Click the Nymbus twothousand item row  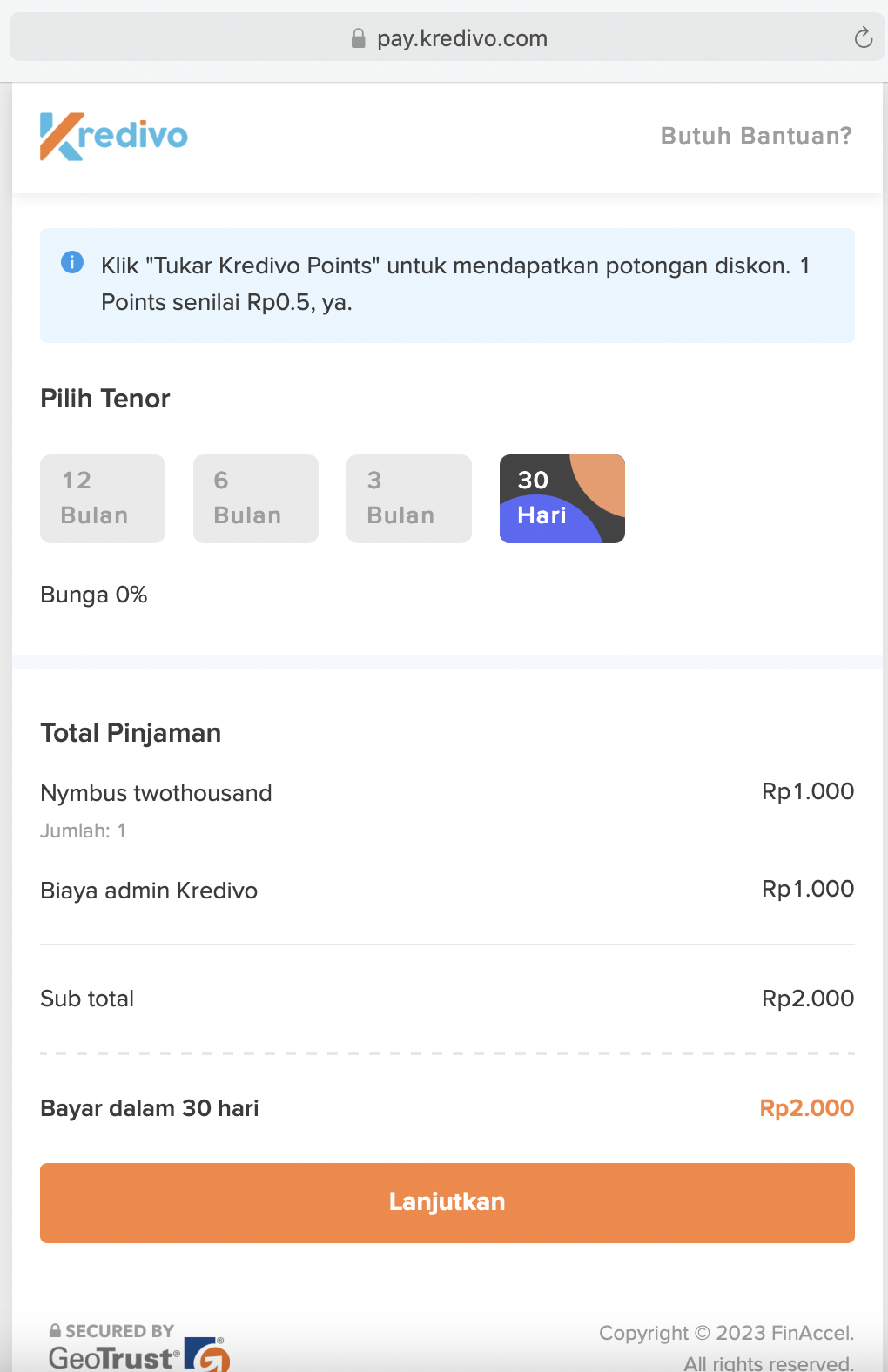pos(447,810)
